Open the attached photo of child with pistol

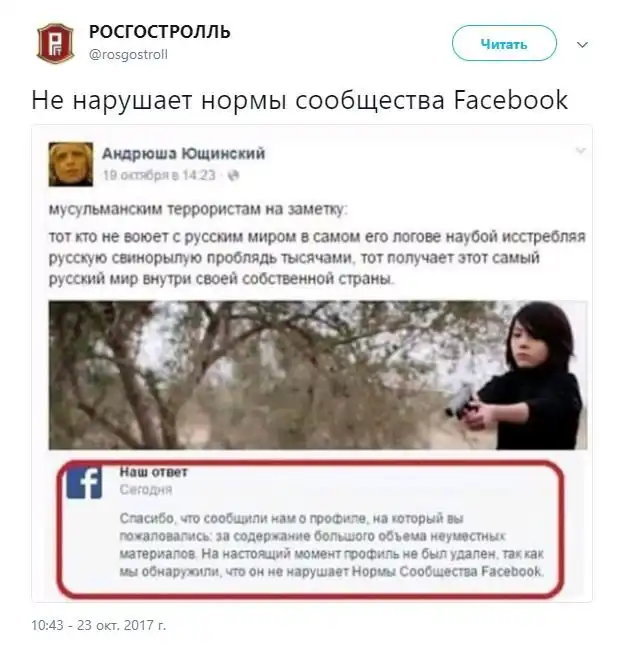tap(318, 375)
